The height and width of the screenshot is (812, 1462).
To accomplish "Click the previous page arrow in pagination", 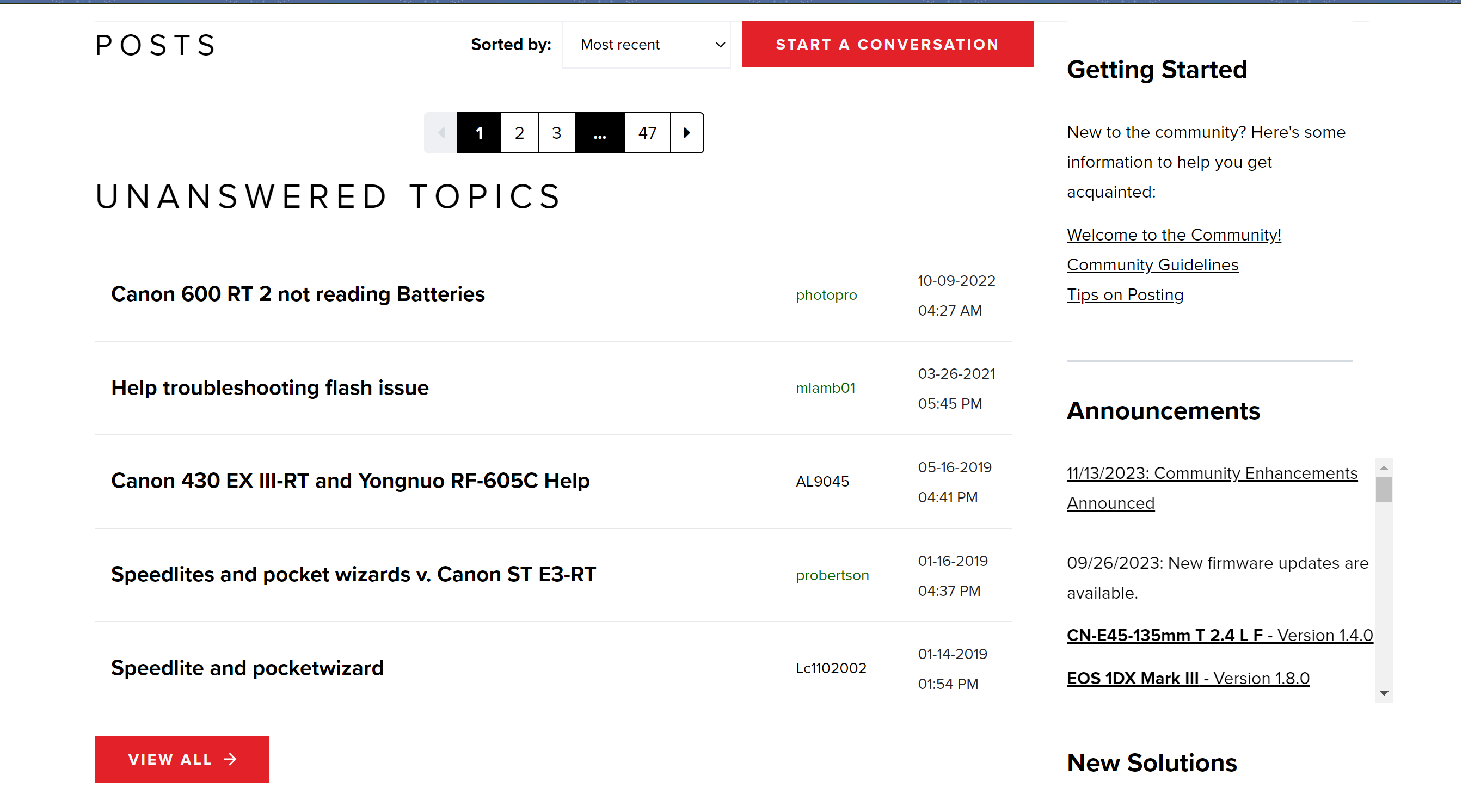I will (441, 133).
